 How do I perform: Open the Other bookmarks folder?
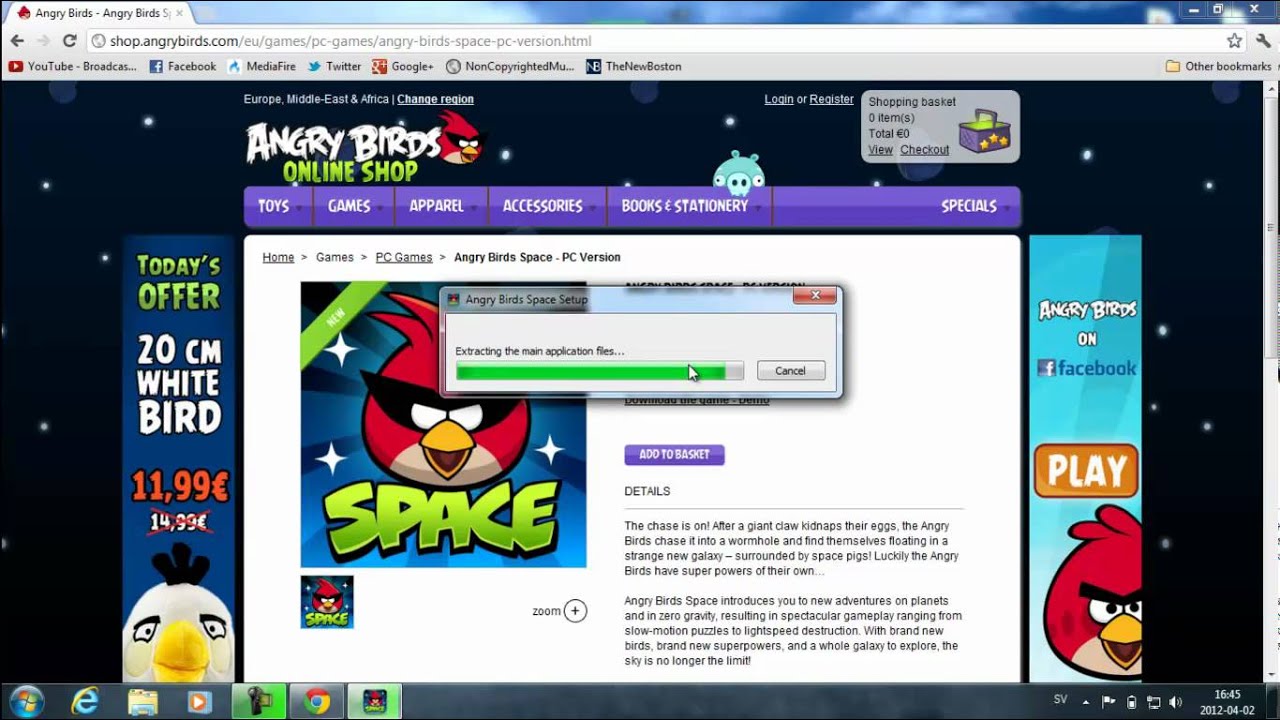[1218, 66]
